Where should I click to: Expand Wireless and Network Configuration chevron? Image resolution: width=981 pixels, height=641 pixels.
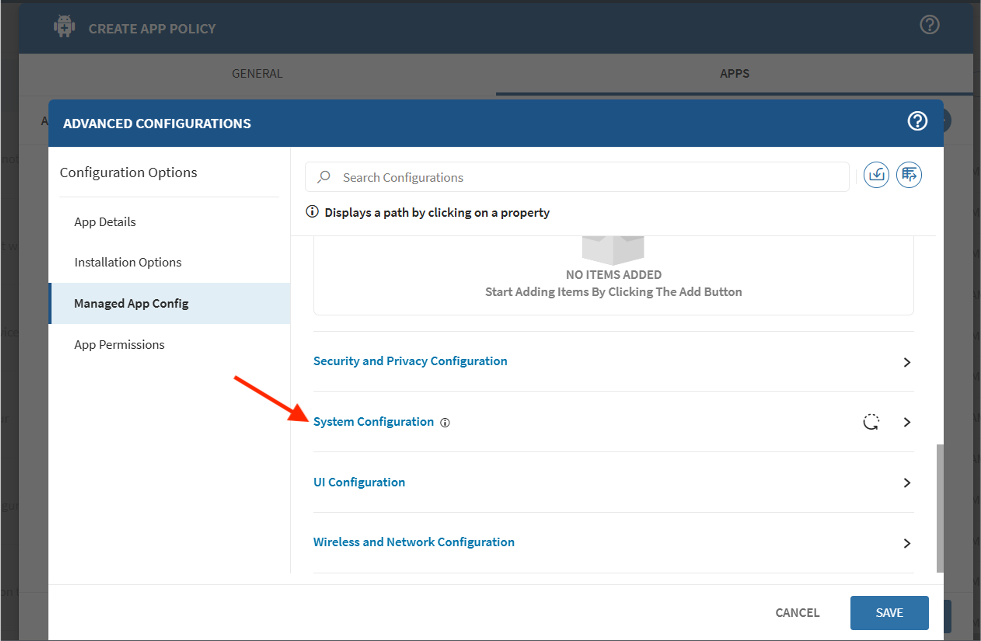click(907, 543)
